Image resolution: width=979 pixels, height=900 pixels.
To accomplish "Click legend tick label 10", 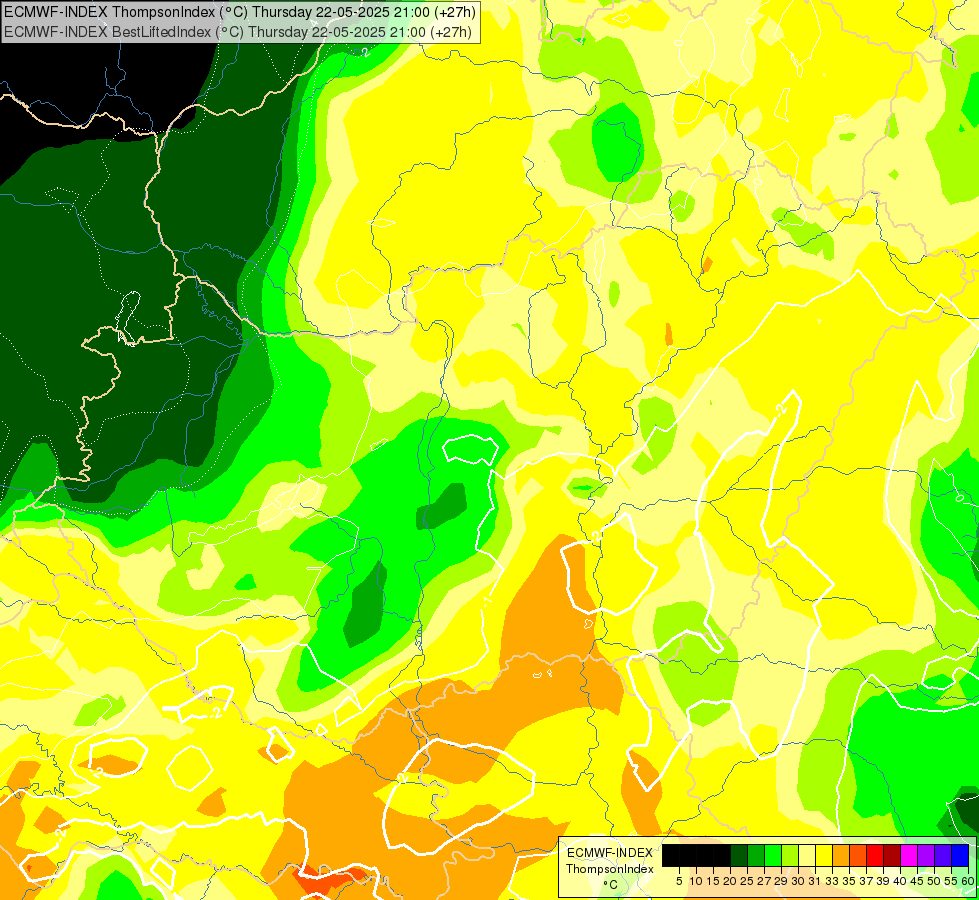I will tap(696, 881).
